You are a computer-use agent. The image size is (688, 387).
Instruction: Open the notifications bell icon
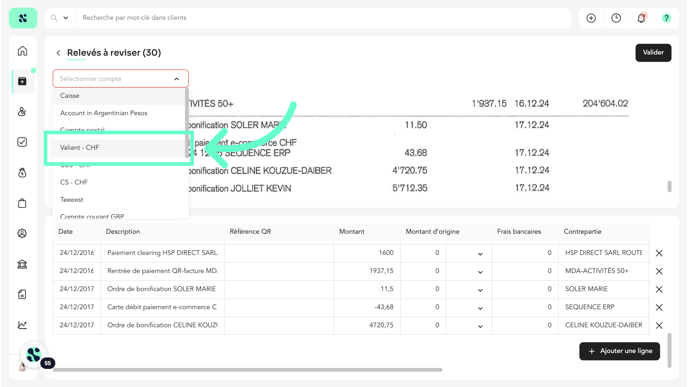click(x=641, y=18)
